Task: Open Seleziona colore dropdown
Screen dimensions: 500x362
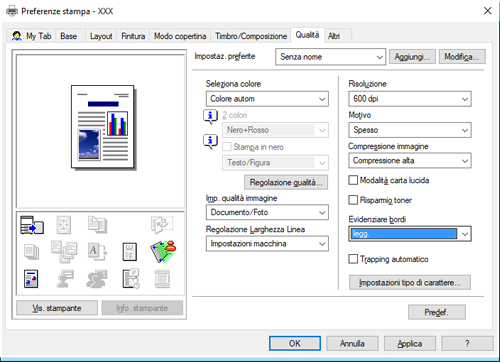Action: tap(267, 99)
